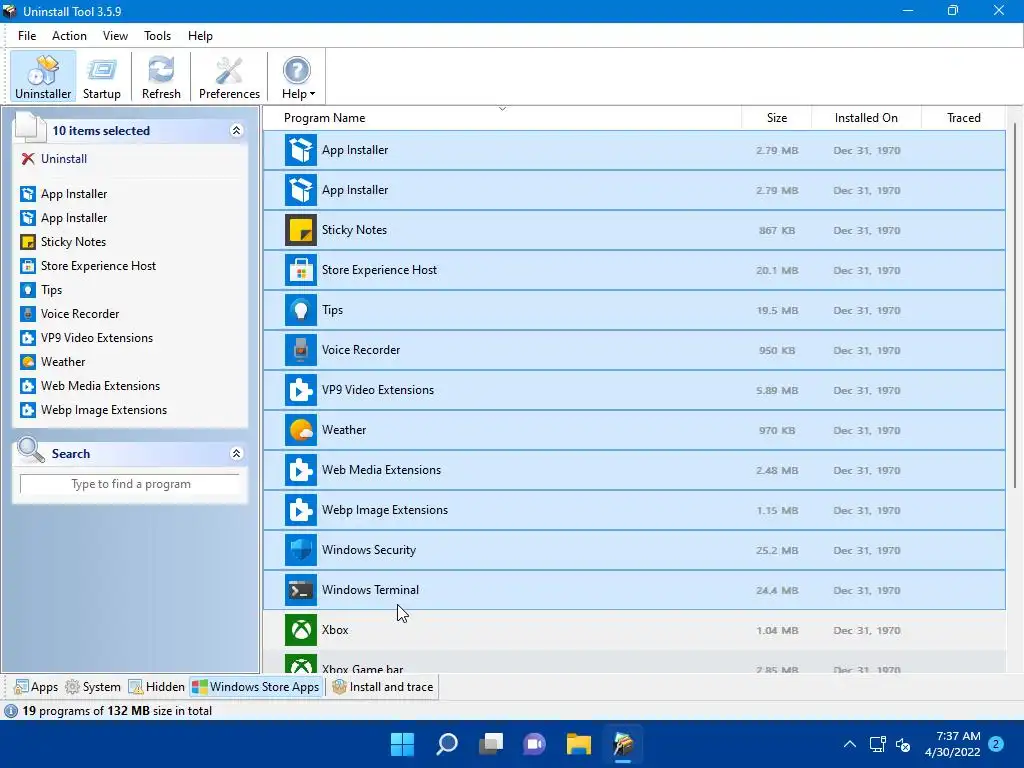Select the second App Installer row icon
This screenshot has width=1024, height=768.
pos(301,190)
